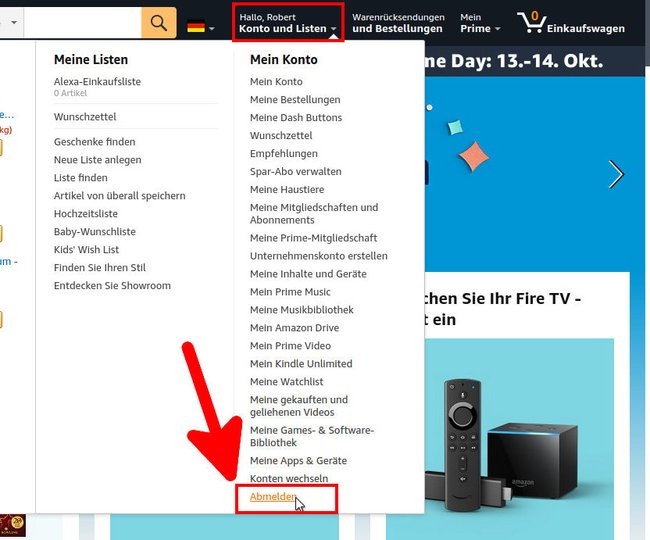Select Meine Games- & Software-Bibliothek
Viewport: 650px width, 540px height.
[x=312, y=436]
